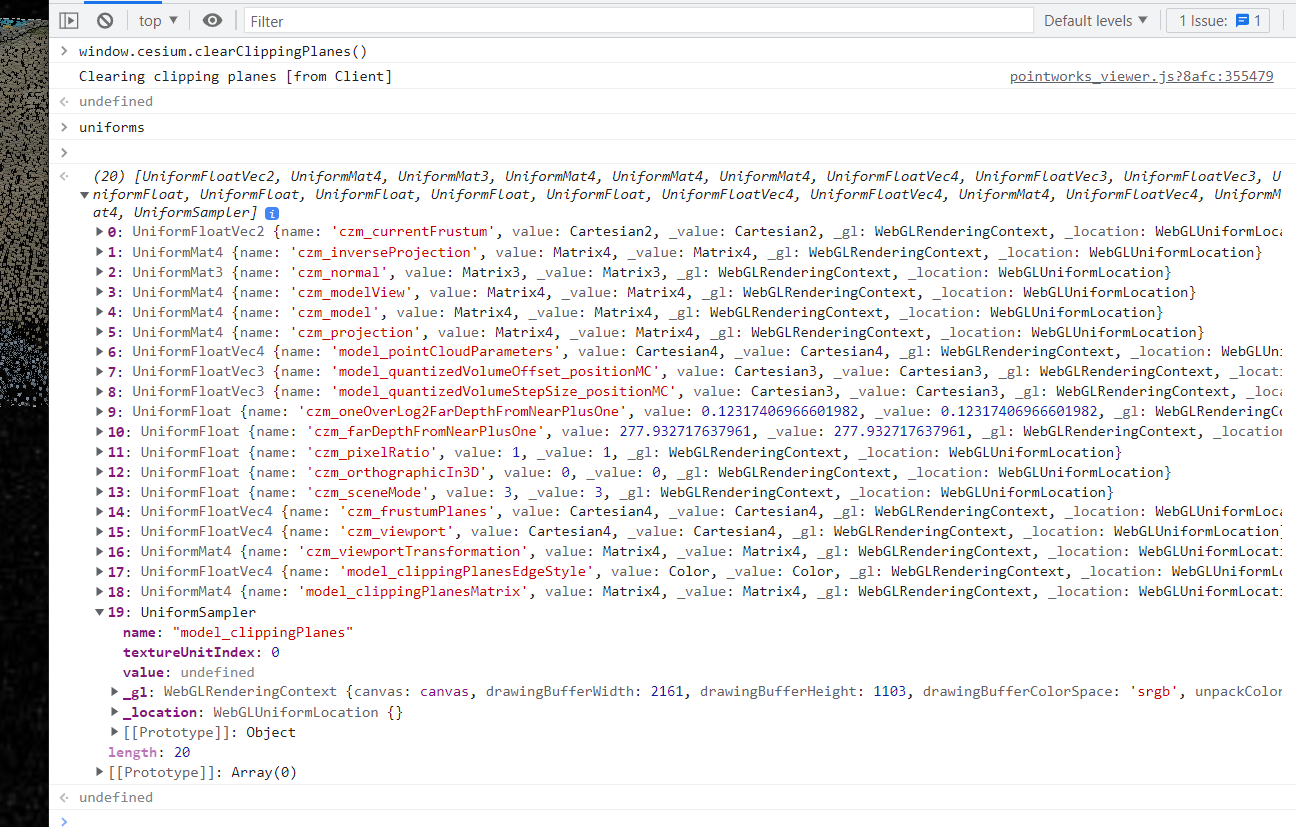Click the eye icon to create live expression
This screenshot has width=1296, height=827.
coord(211,19)
